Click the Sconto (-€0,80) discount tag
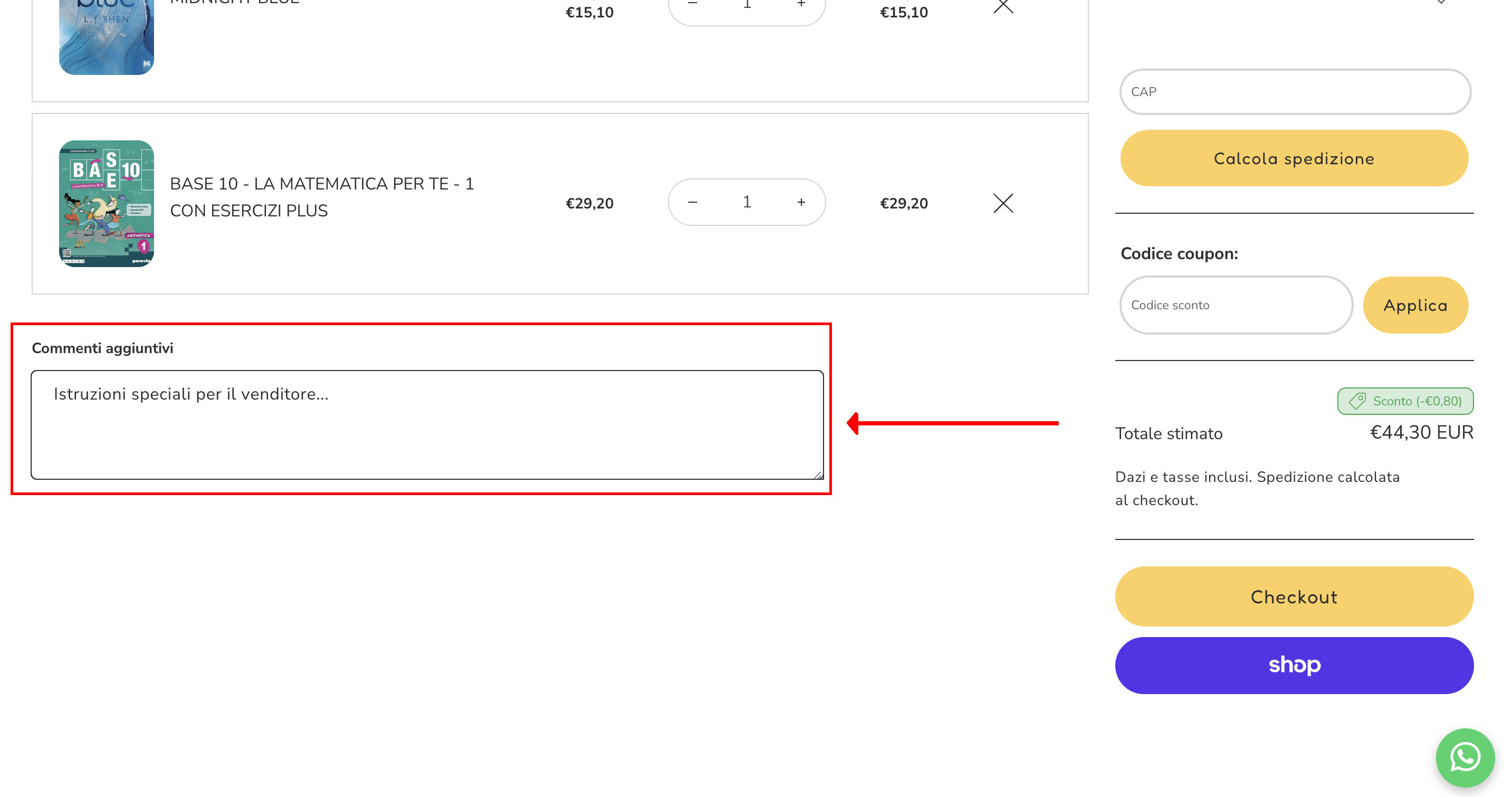 pyautogui.click(x=1405, y=401)
